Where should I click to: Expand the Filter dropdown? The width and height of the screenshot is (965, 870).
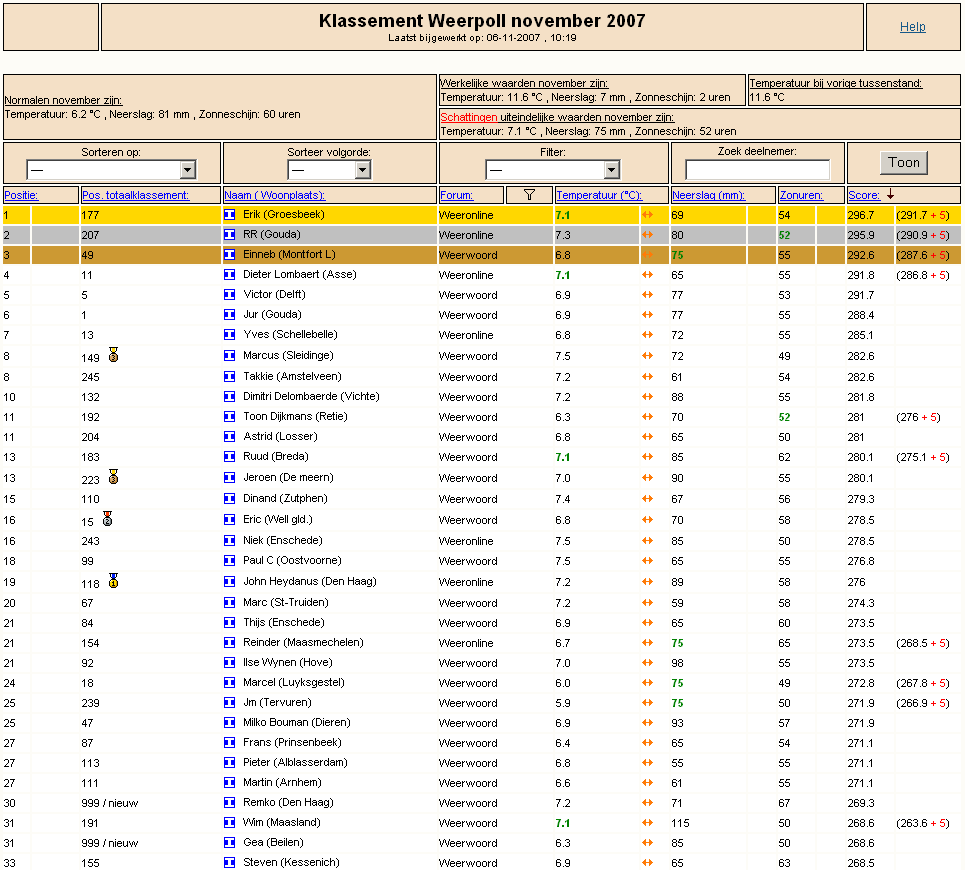pos(553,169)
